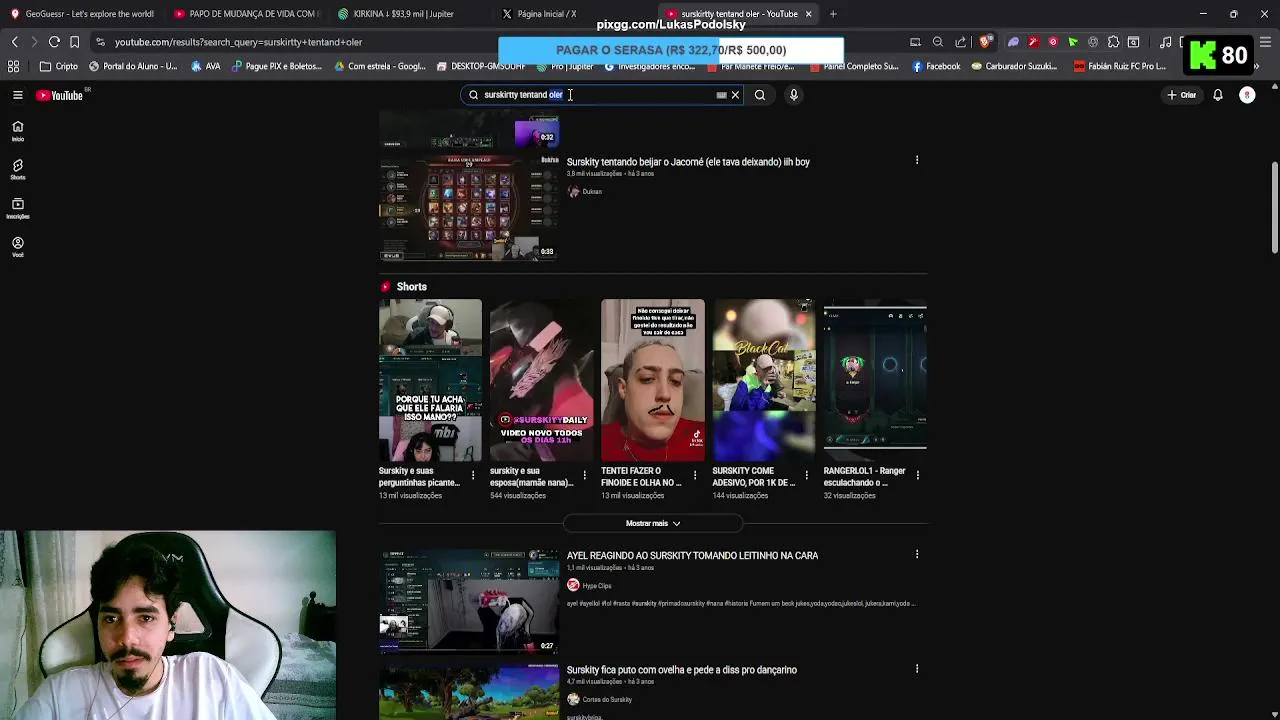Open the on-screen keyboard icon in search
Image resolution: width=1280 pixels, height=720 pixels.
tap(721, 95)
